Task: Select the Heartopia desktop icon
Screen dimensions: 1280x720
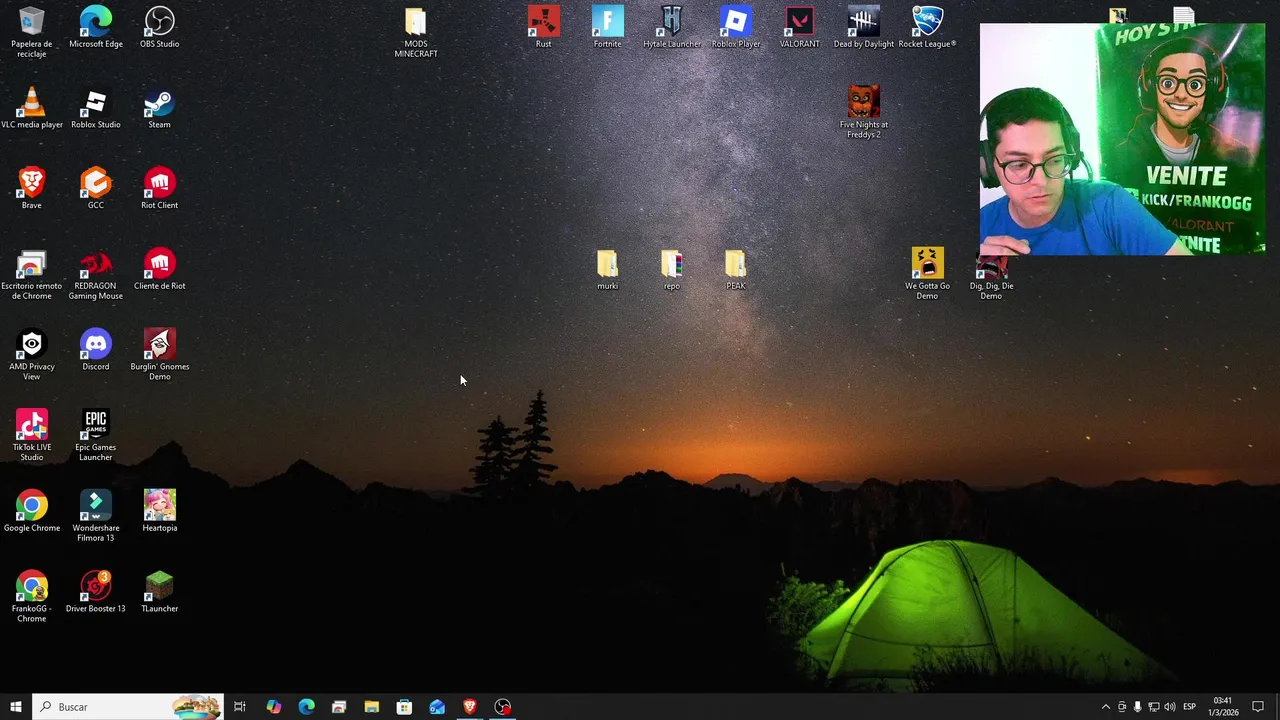Action: [x=160, y=511]
